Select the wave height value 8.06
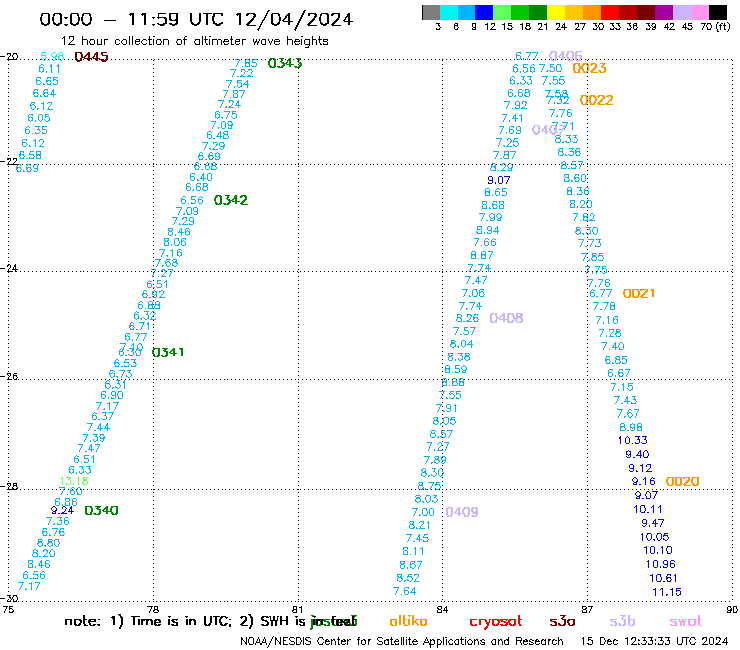740x650 pixels. click(x=175, y=242)
